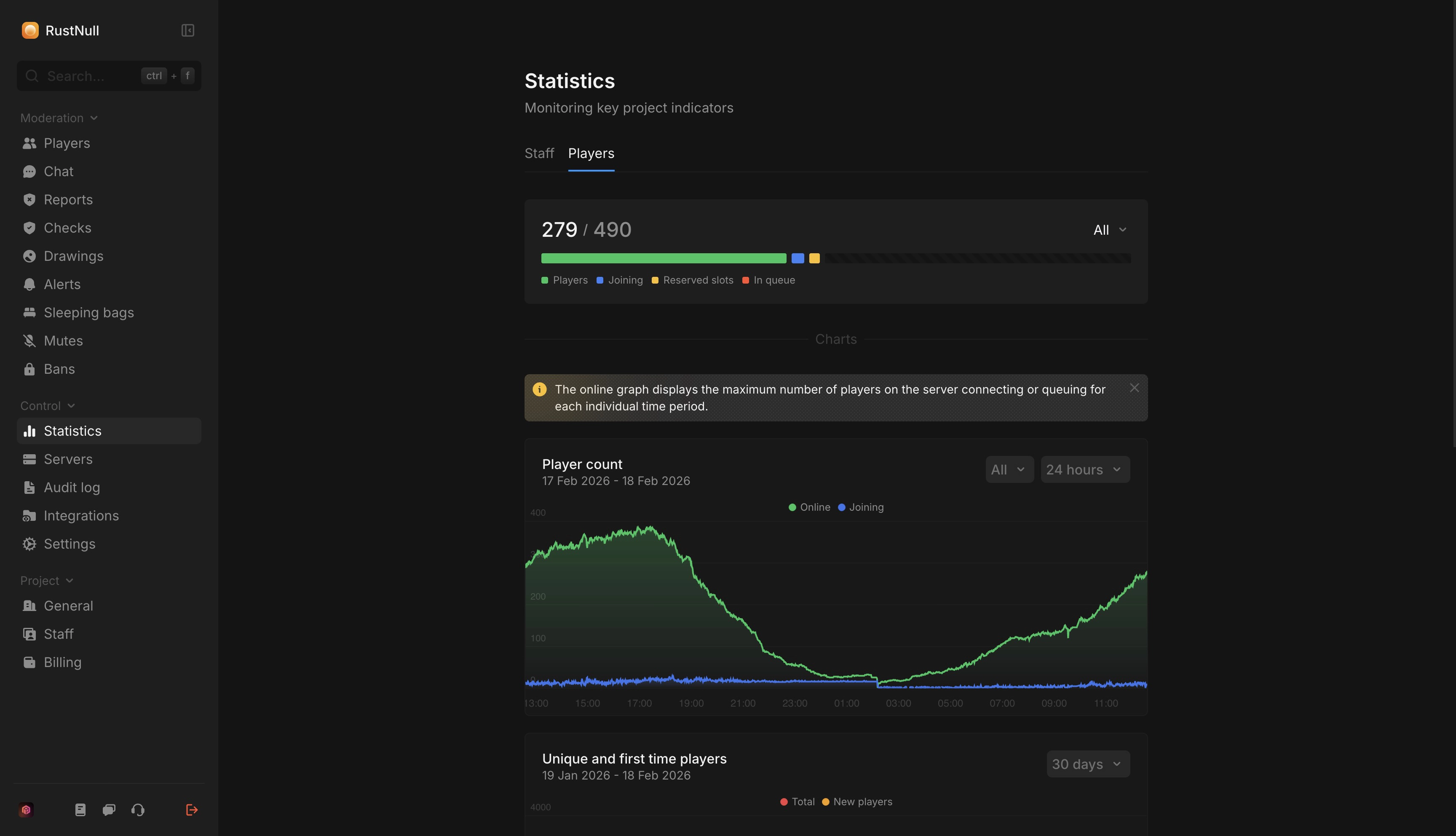Click the search input field
This screenshot has width=1456, height=836.
click(x=86, y=75)
